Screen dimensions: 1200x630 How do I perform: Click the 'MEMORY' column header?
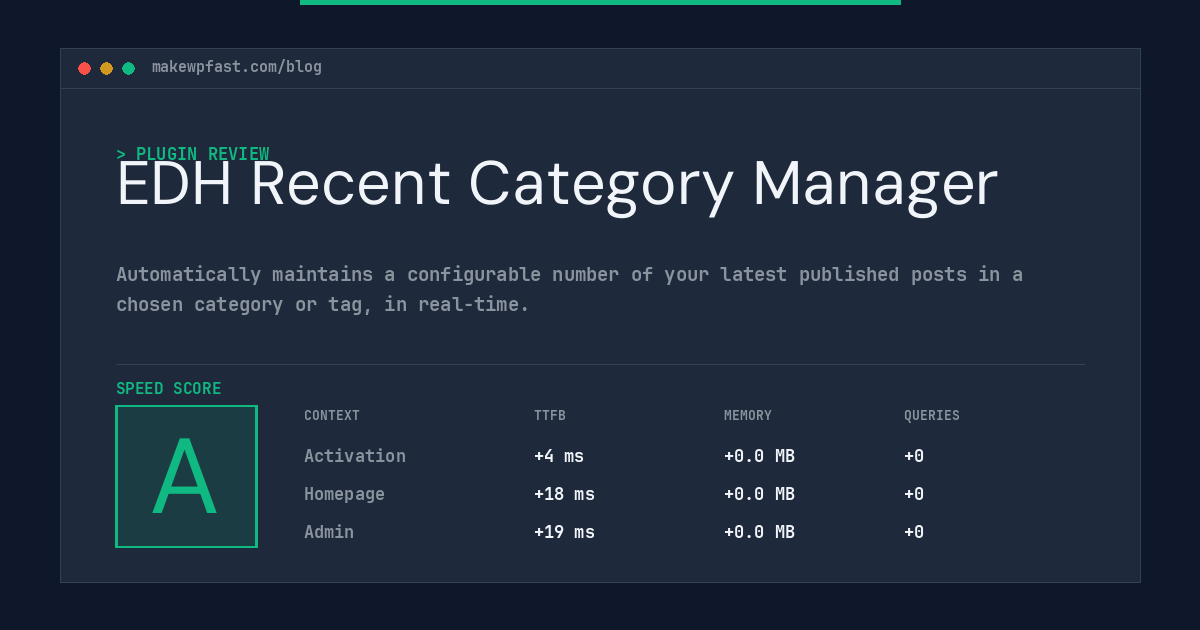748,416
